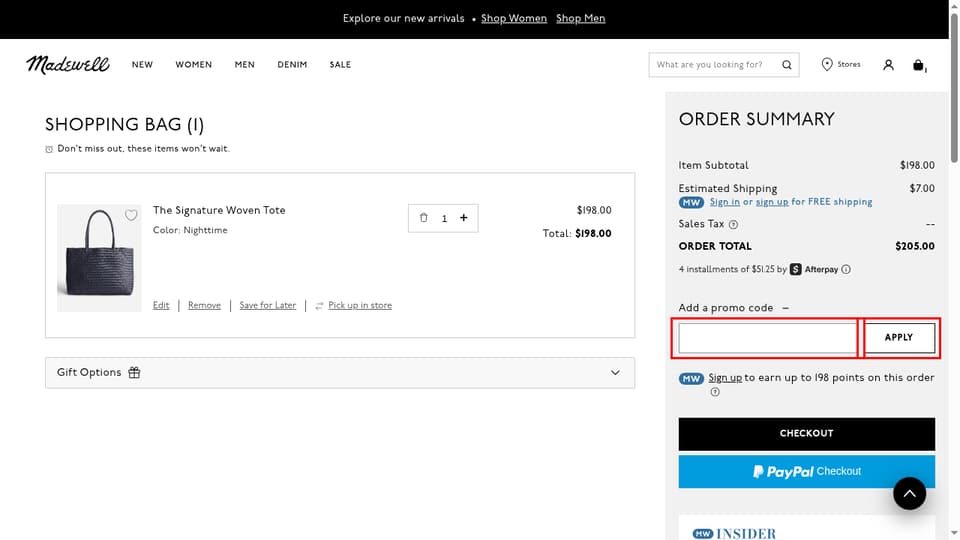Click the points info question icon
This screenshot has height=540, width=960.
(714, 392)
